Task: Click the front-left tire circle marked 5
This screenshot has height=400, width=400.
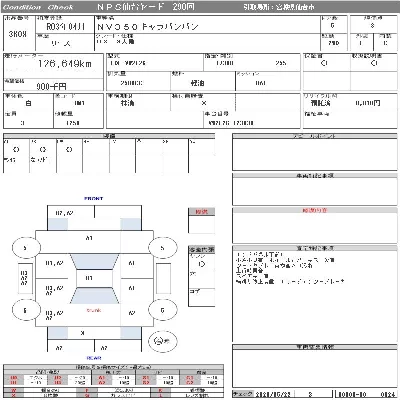Action: click(x=26, y=248)
